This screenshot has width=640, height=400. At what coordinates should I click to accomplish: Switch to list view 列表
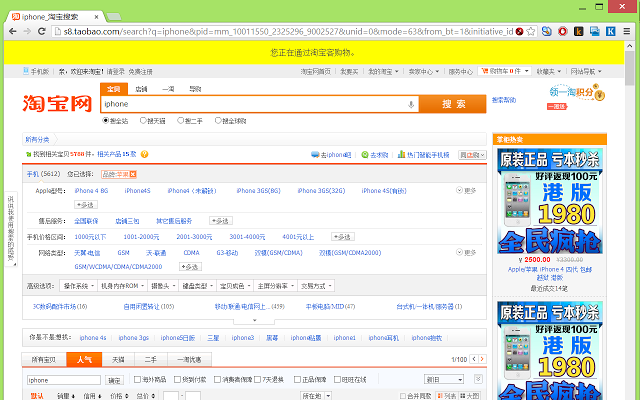(447, 396)
